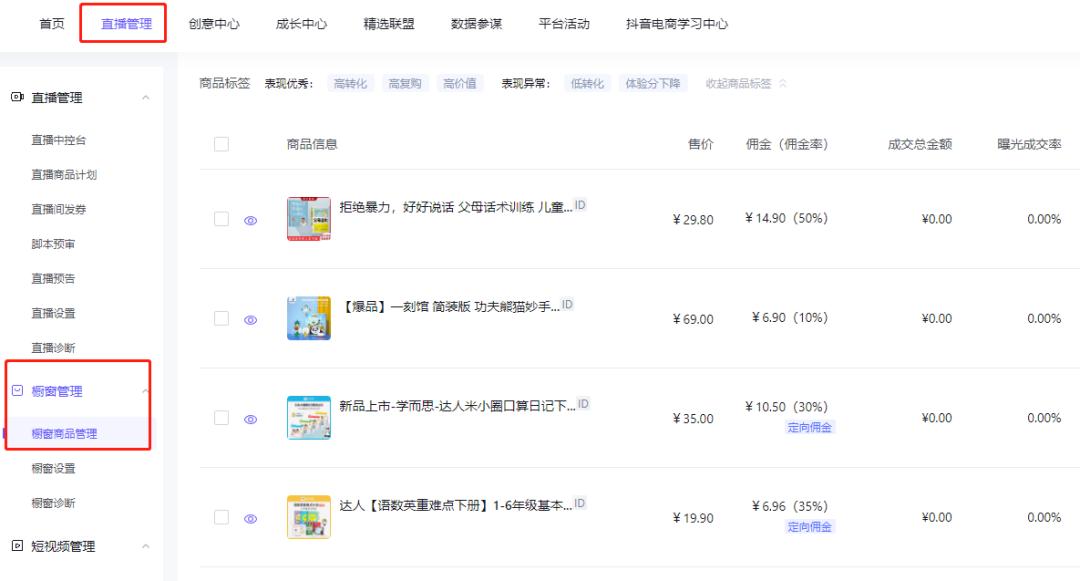Viewport: 1080px width, 581px height.
Task: Expand the 短视频管理 sidebar section
Action: [147, 546]
